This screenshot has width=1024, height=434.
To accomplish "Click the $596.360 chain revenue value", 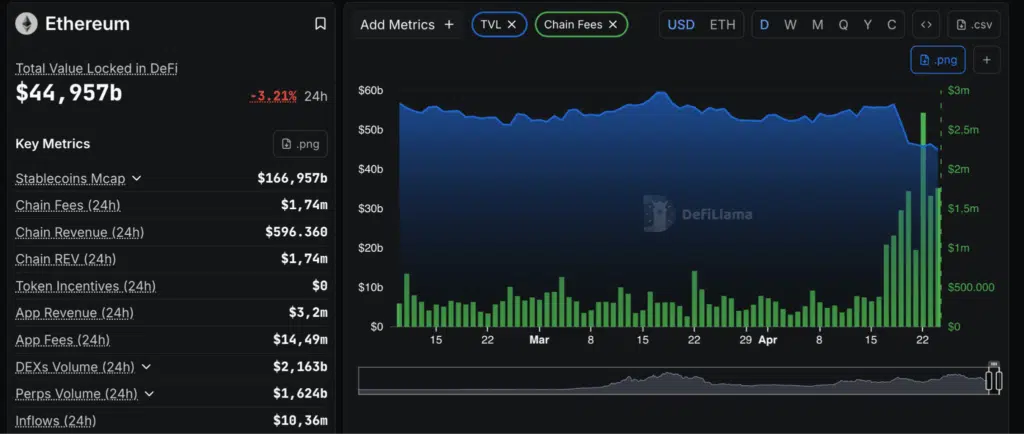I will 296,232.
